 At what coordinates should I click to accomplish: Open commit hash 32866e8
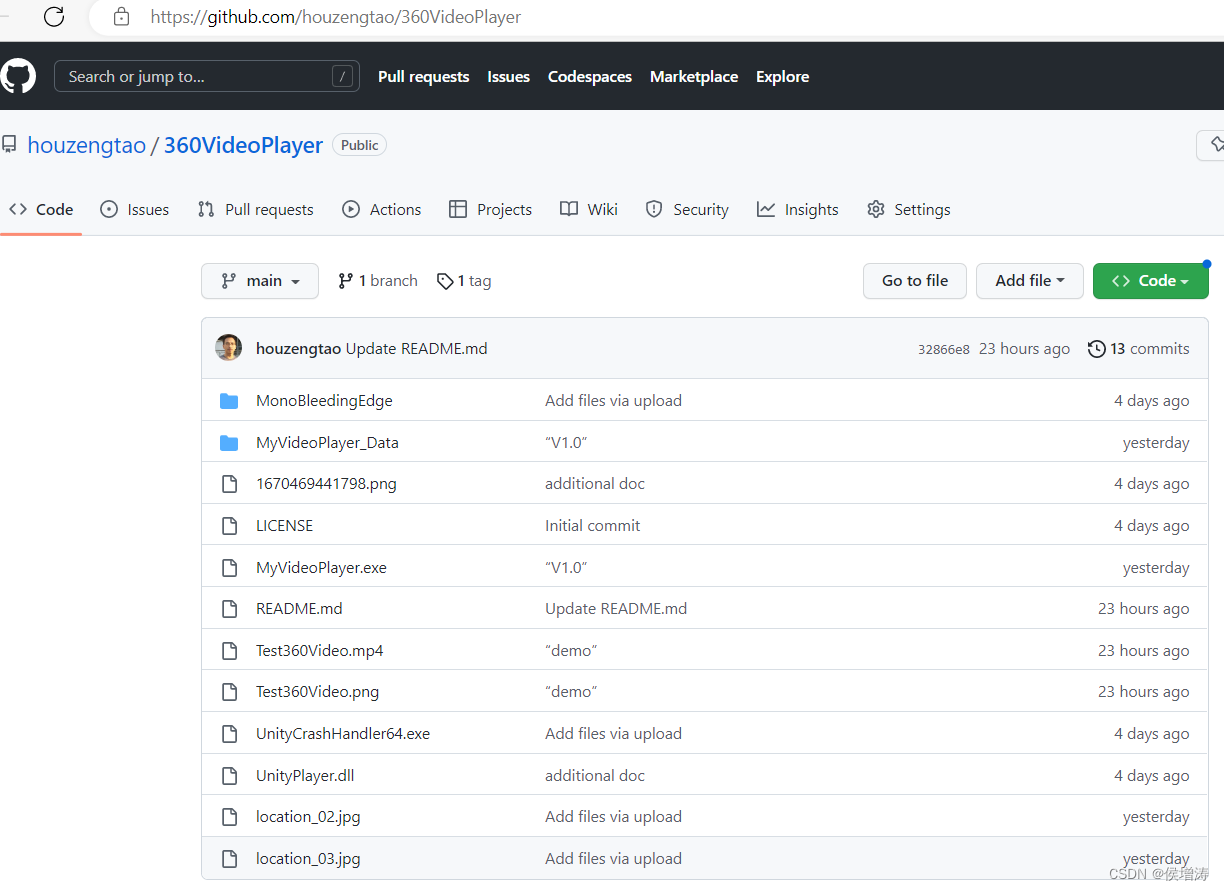(944, 350)
